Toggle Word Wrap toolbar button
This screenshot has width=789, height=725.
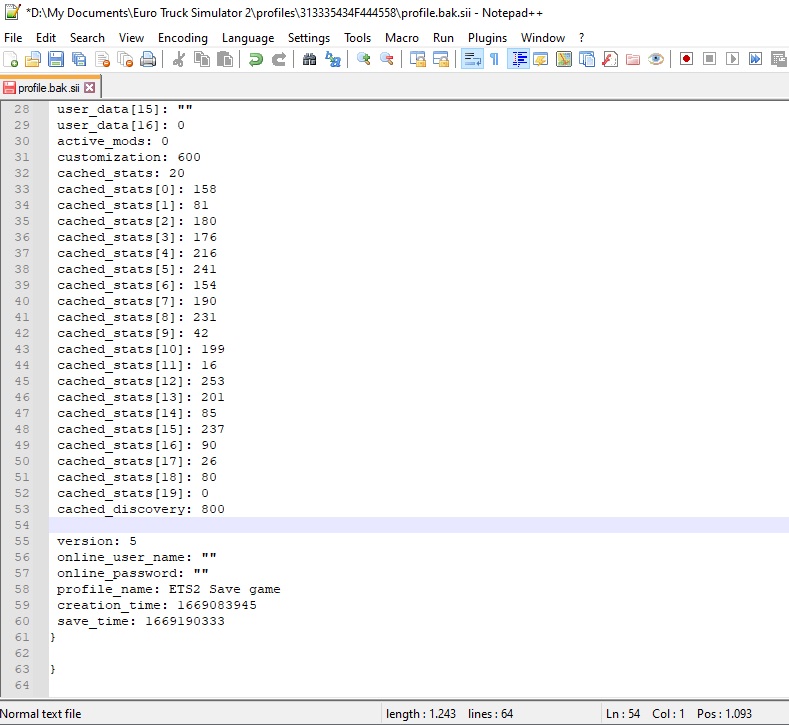[472, 59]
